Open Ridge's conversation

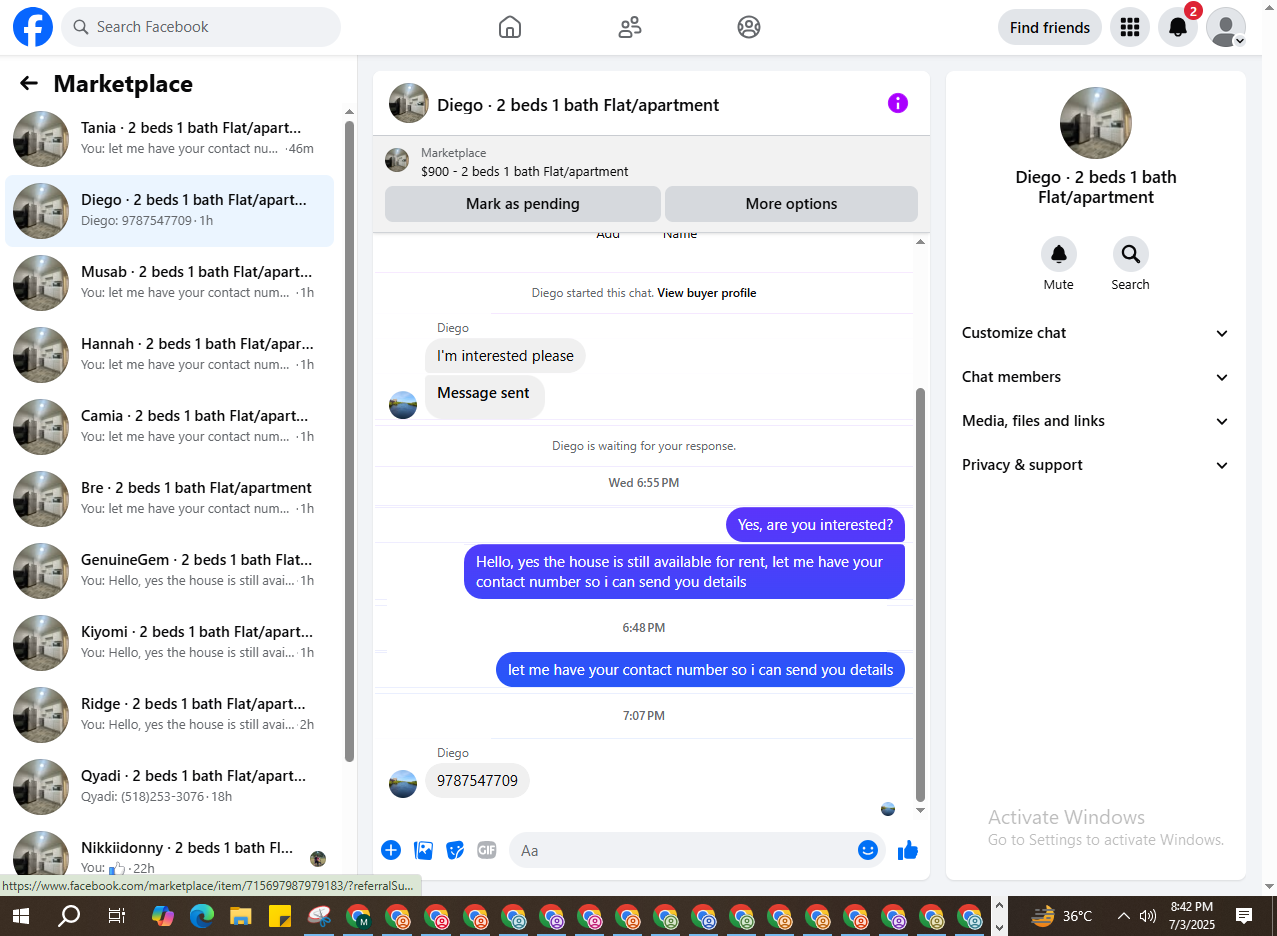point(170,715)
